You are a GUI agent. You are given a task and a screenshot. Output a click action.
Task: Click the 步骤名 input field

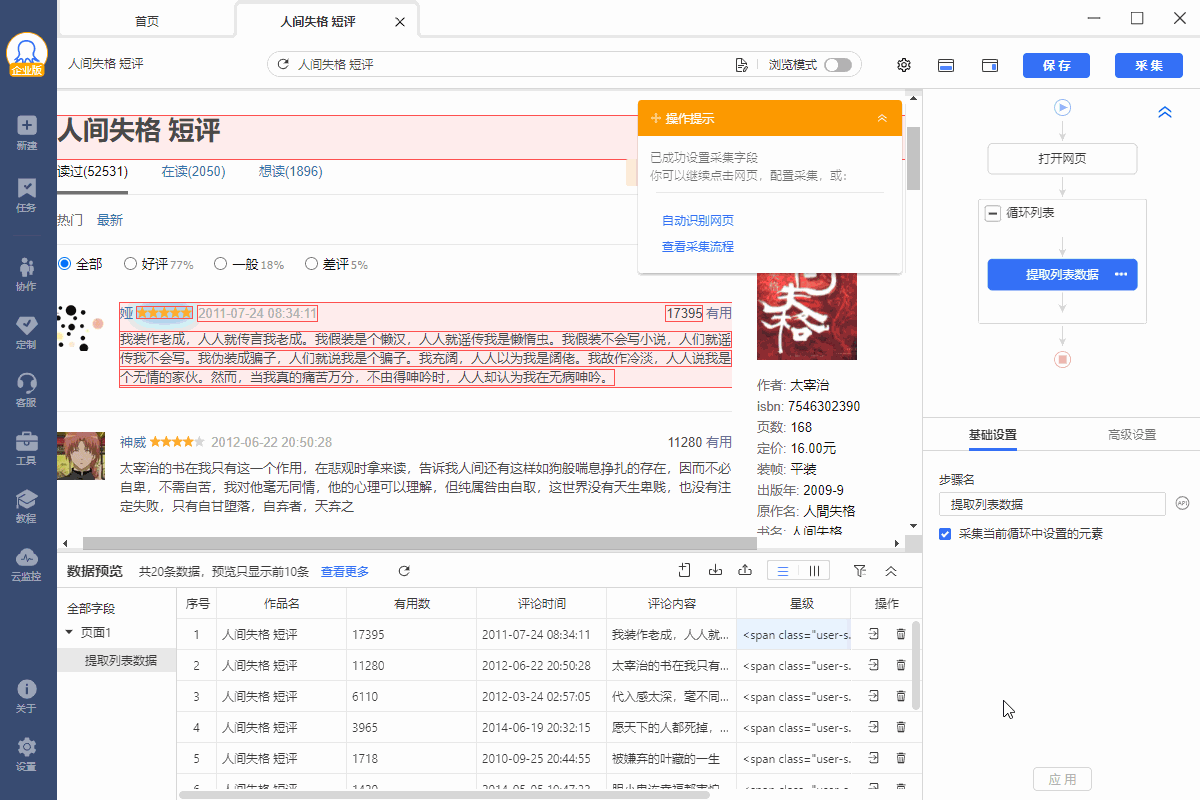click(1052, 504)
